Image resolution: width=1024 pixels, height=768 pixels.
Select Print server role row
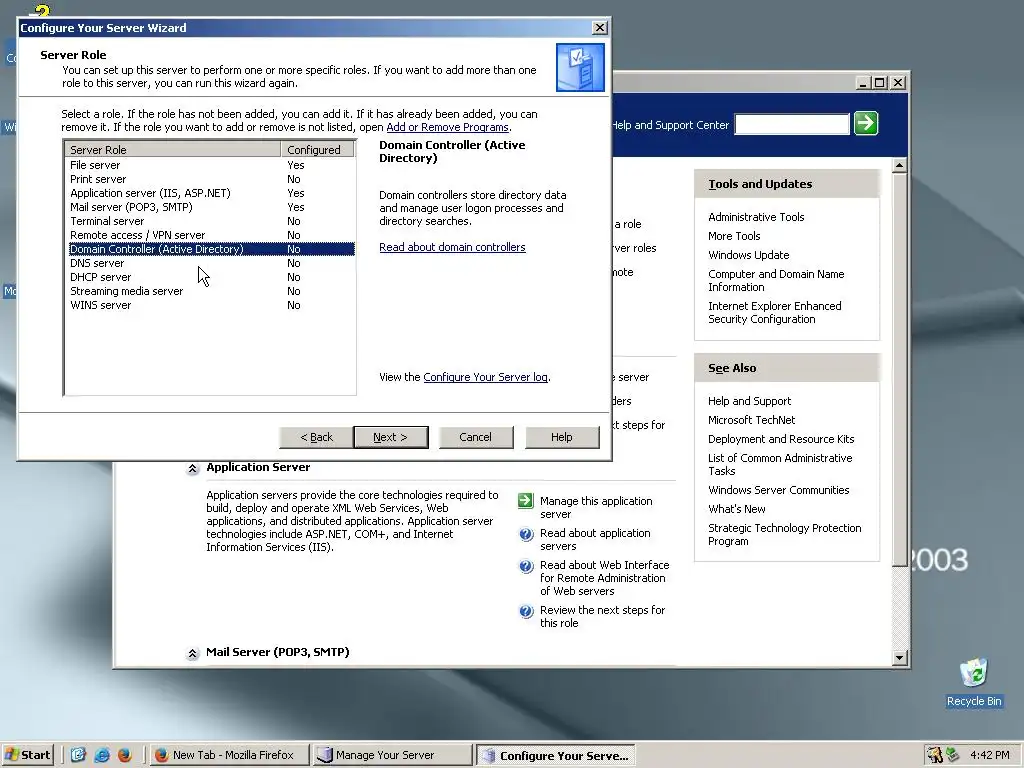(212, 179)
